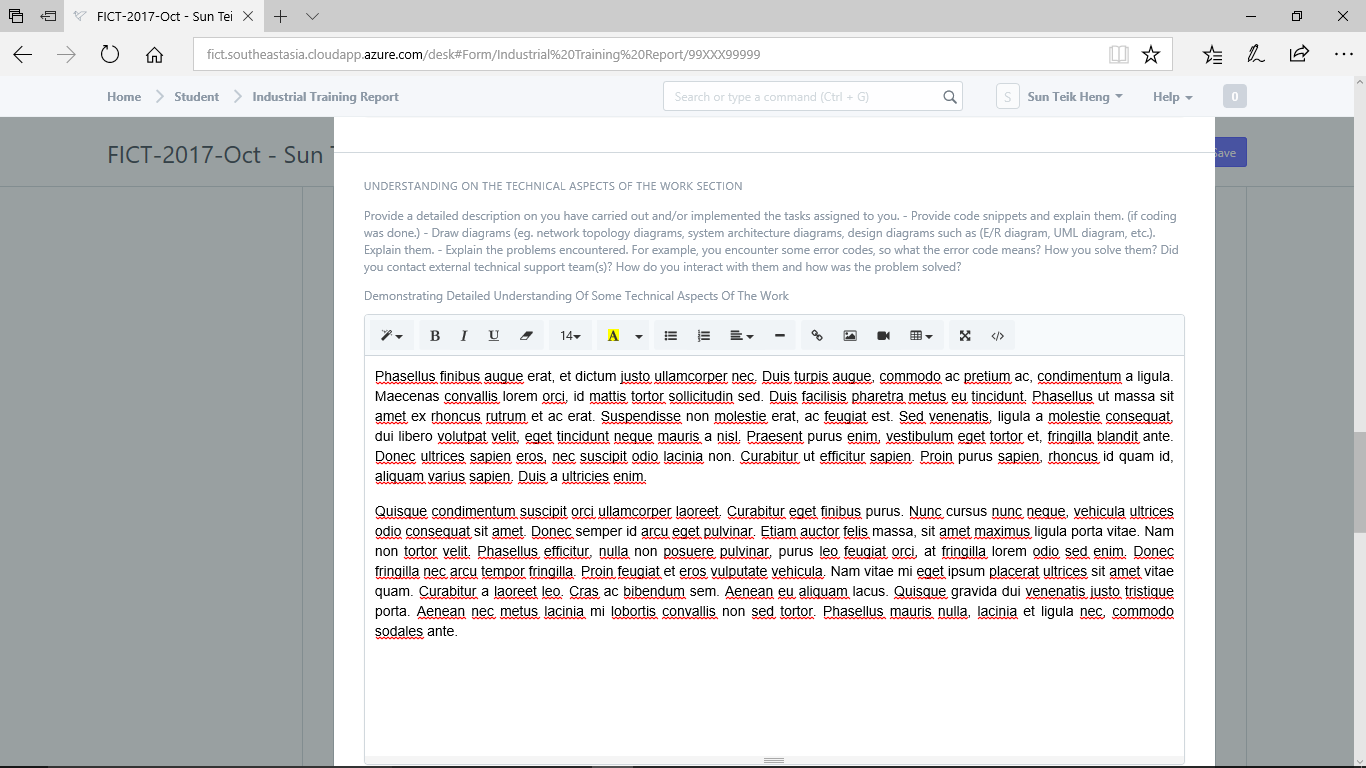The image size is (1366, 768).
Task: Toggle underline formatting button
Action: click(494, 336)
